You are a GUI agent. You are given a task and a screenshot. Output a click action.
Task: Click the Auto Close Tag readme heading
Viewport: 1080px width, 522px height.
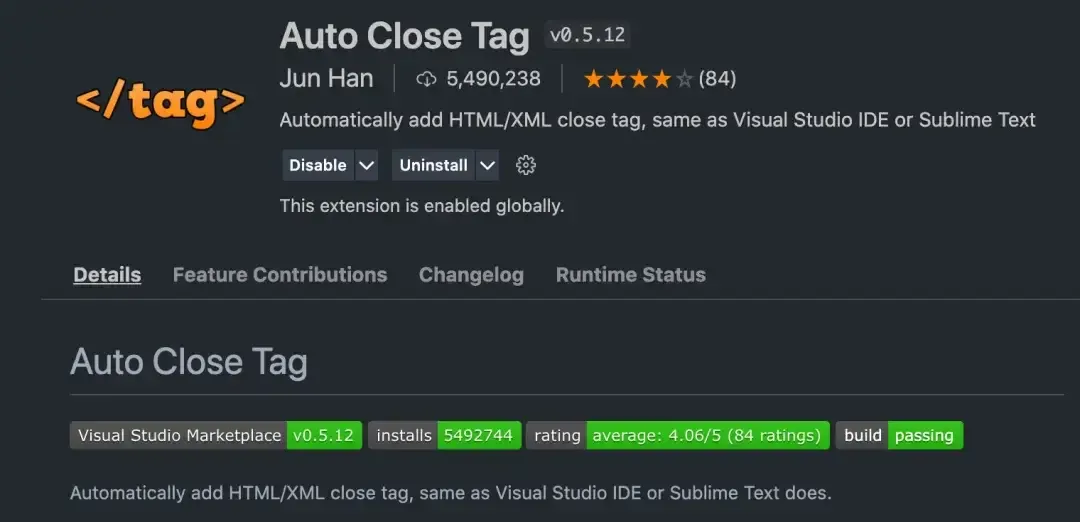[x=189, y=361]
